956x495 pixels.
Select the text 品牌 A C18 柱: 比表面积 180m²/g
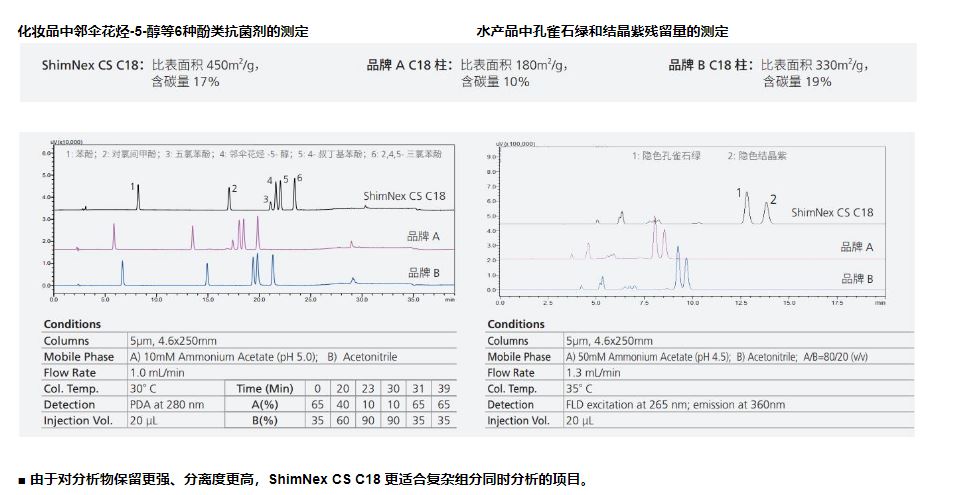[x=467, y=65]
